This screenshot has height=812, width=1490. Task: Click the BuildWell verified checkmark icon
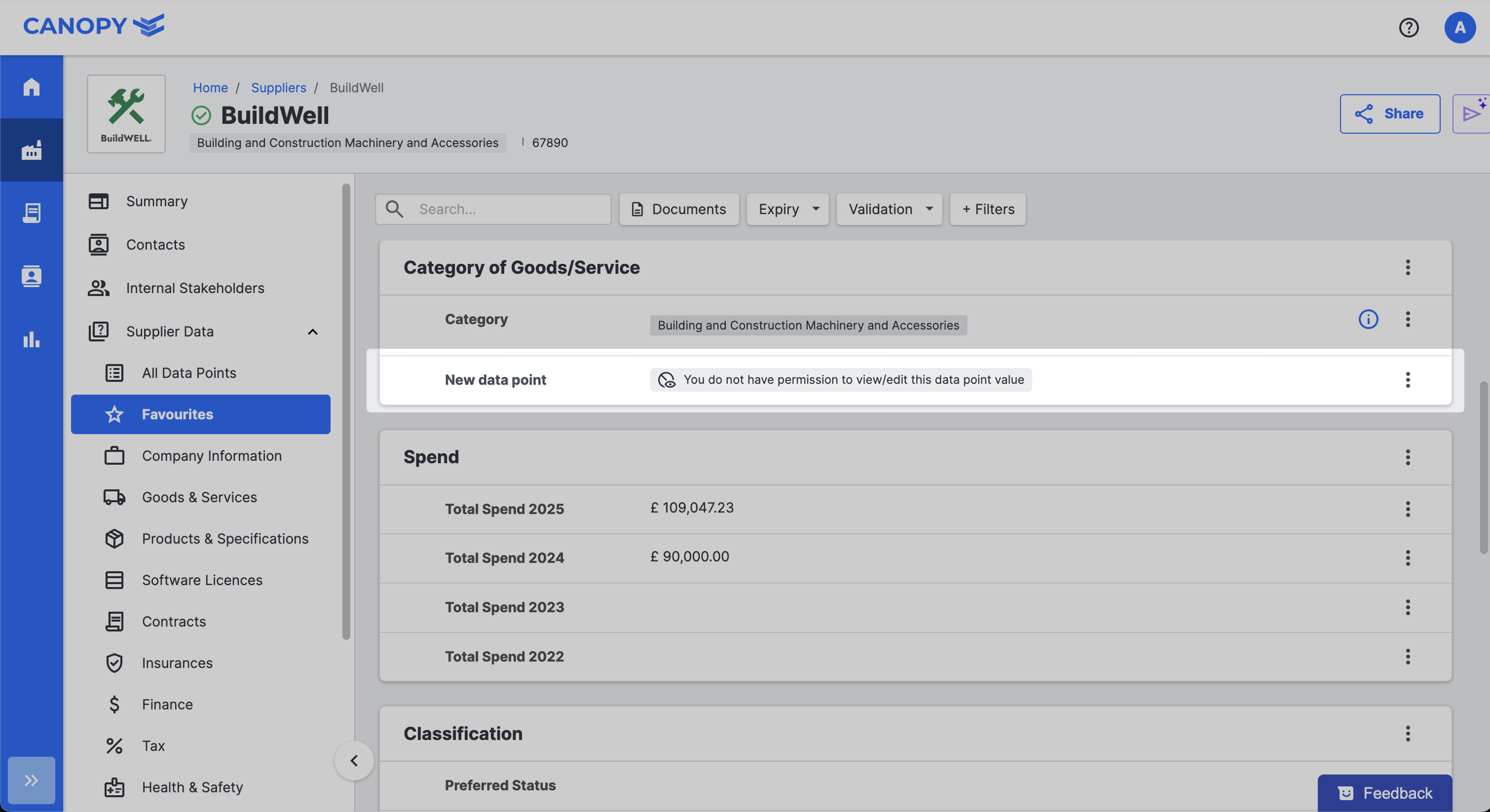pyautogui.click(x=201, y=115)
